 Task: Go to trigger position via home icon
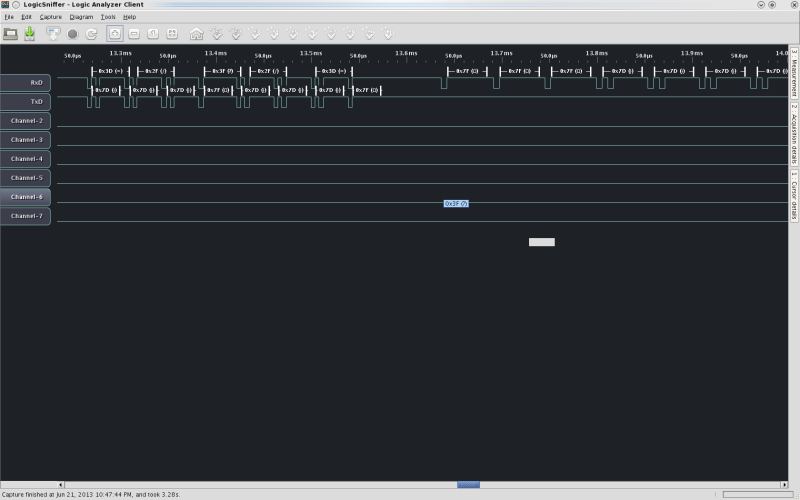[196, 34]
